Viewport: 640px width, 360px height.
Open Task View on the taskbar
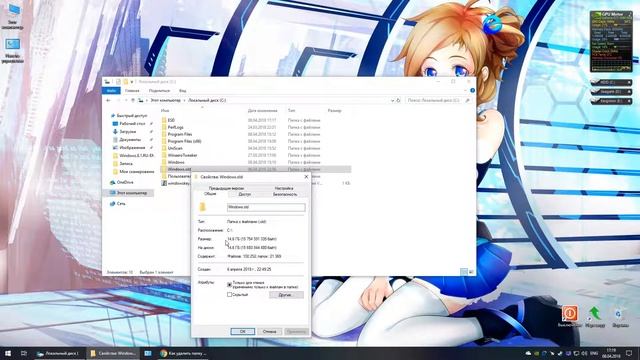(24, 353)
